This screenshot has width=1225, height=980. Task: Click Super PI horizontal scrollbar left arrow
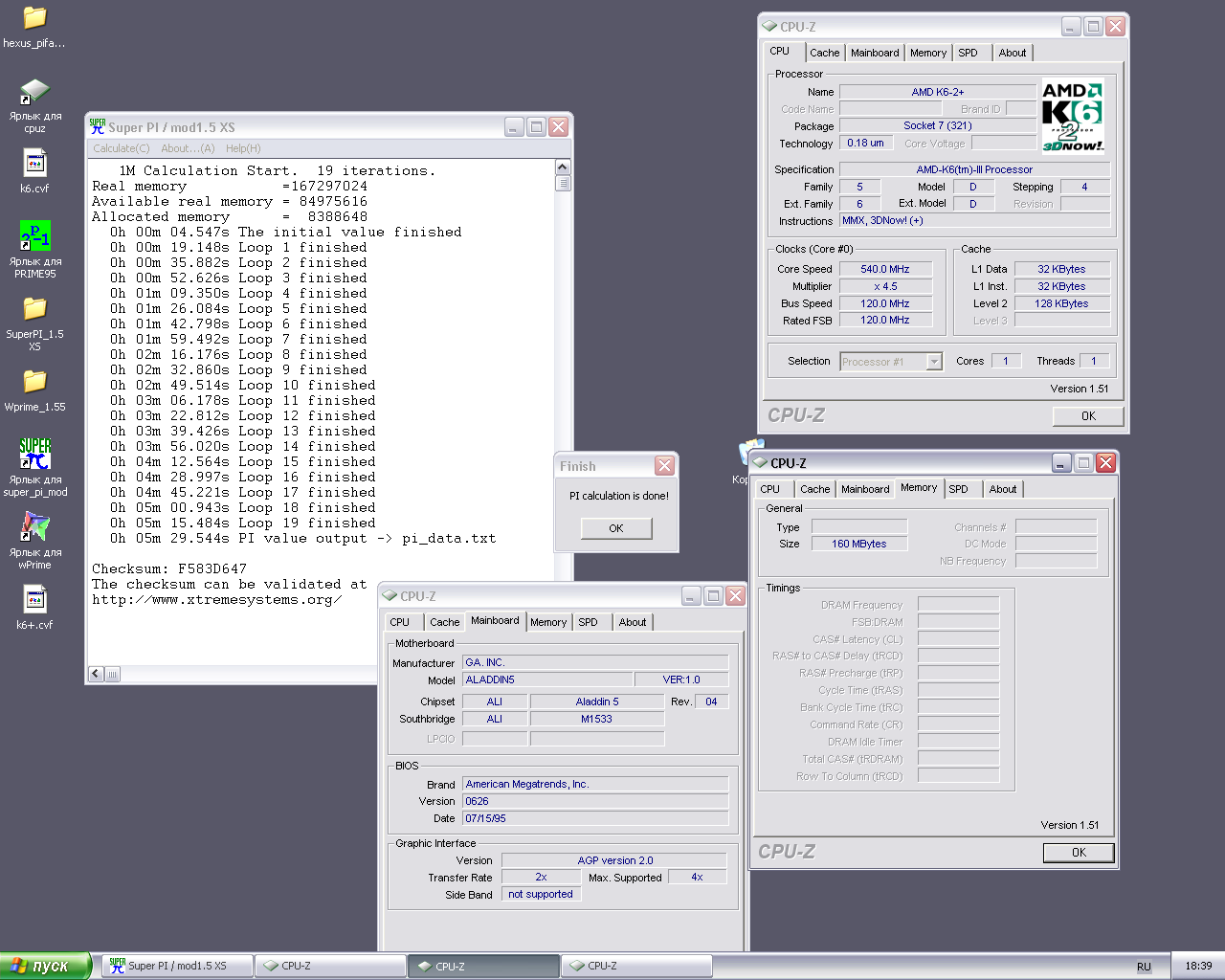pyautogui.click(x=96, y=674)
